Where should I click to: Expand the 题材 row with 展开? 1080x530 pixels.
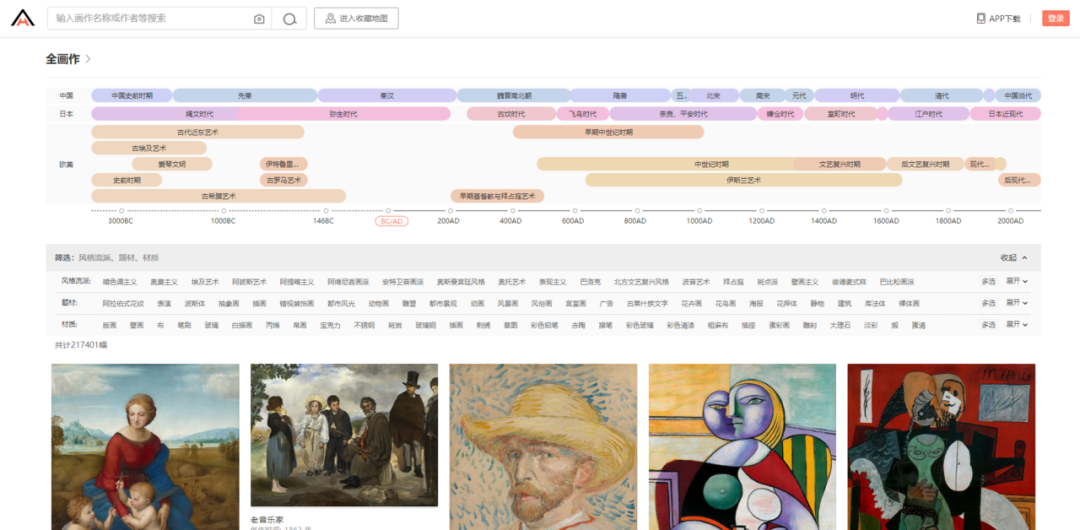click(x=1017, y=303)
